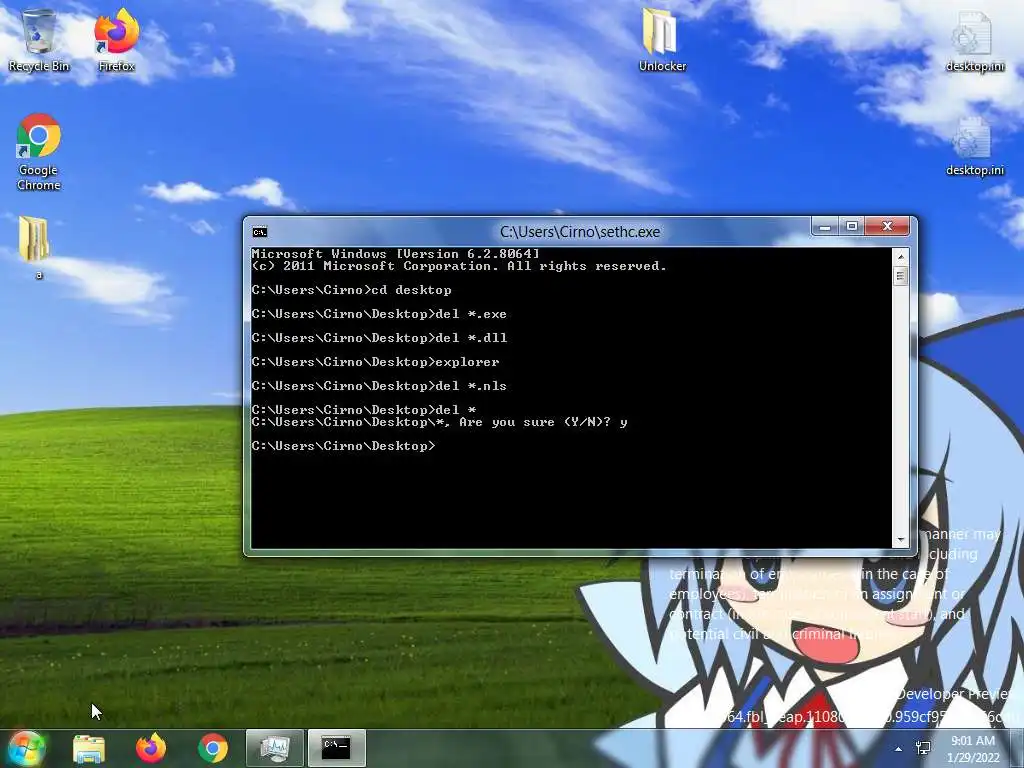This screenshot has width=1024, height=768.
Task: Open the Recycle Bin desktop icon
Action: click(x=39, y=39)
